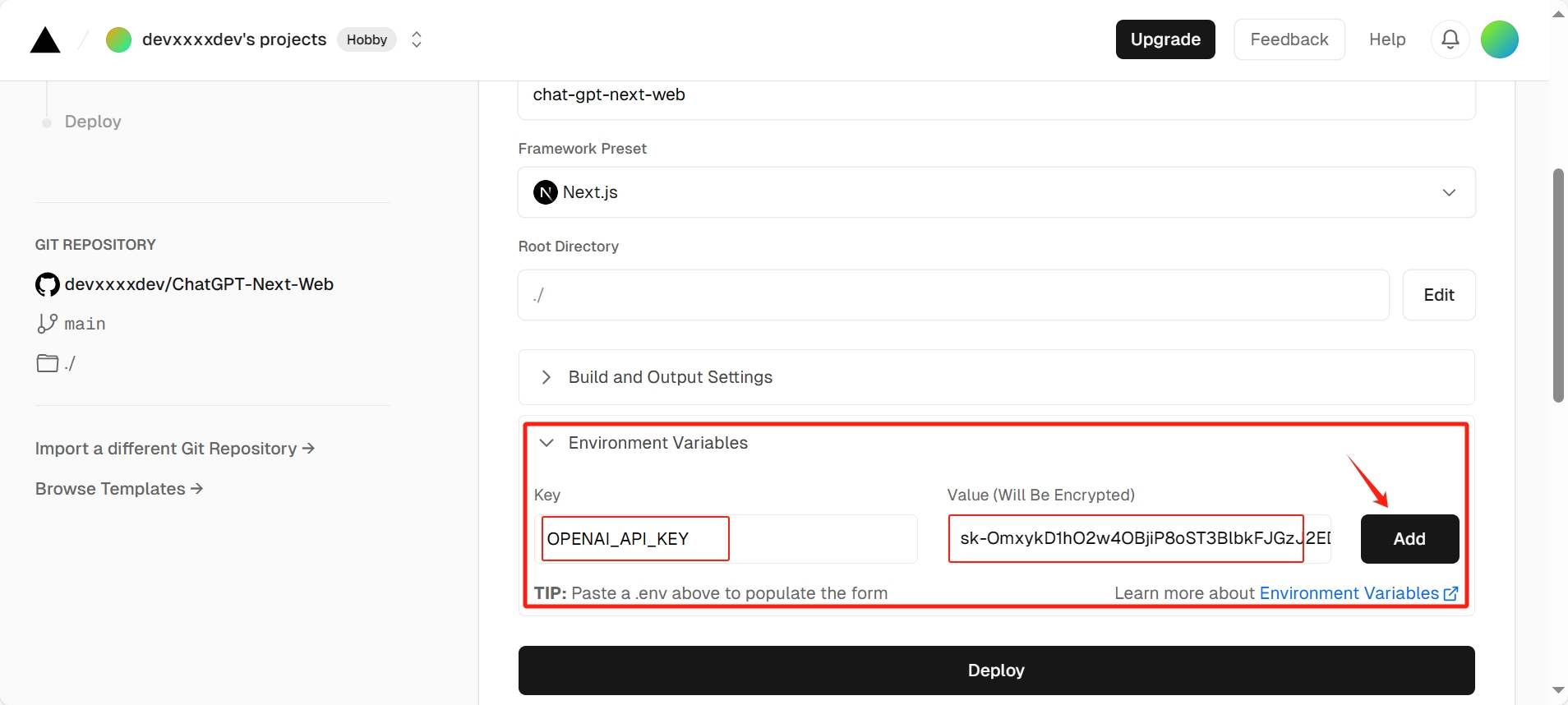Open the Help link in header
The width and height of the screenshot is (1568, 705).
click(1387, 39)
